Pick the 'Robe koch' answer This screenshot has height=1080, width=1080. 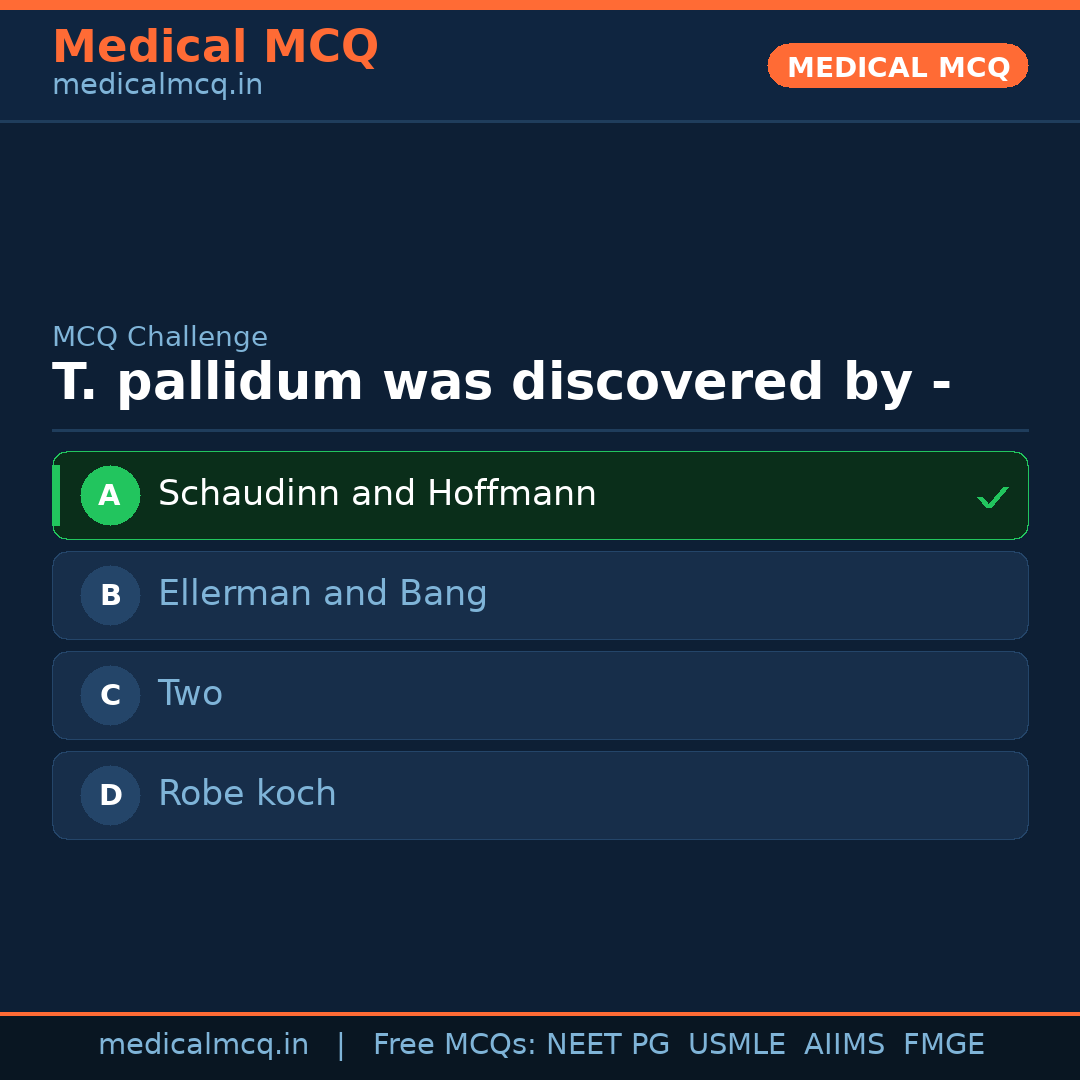[247, 794]
